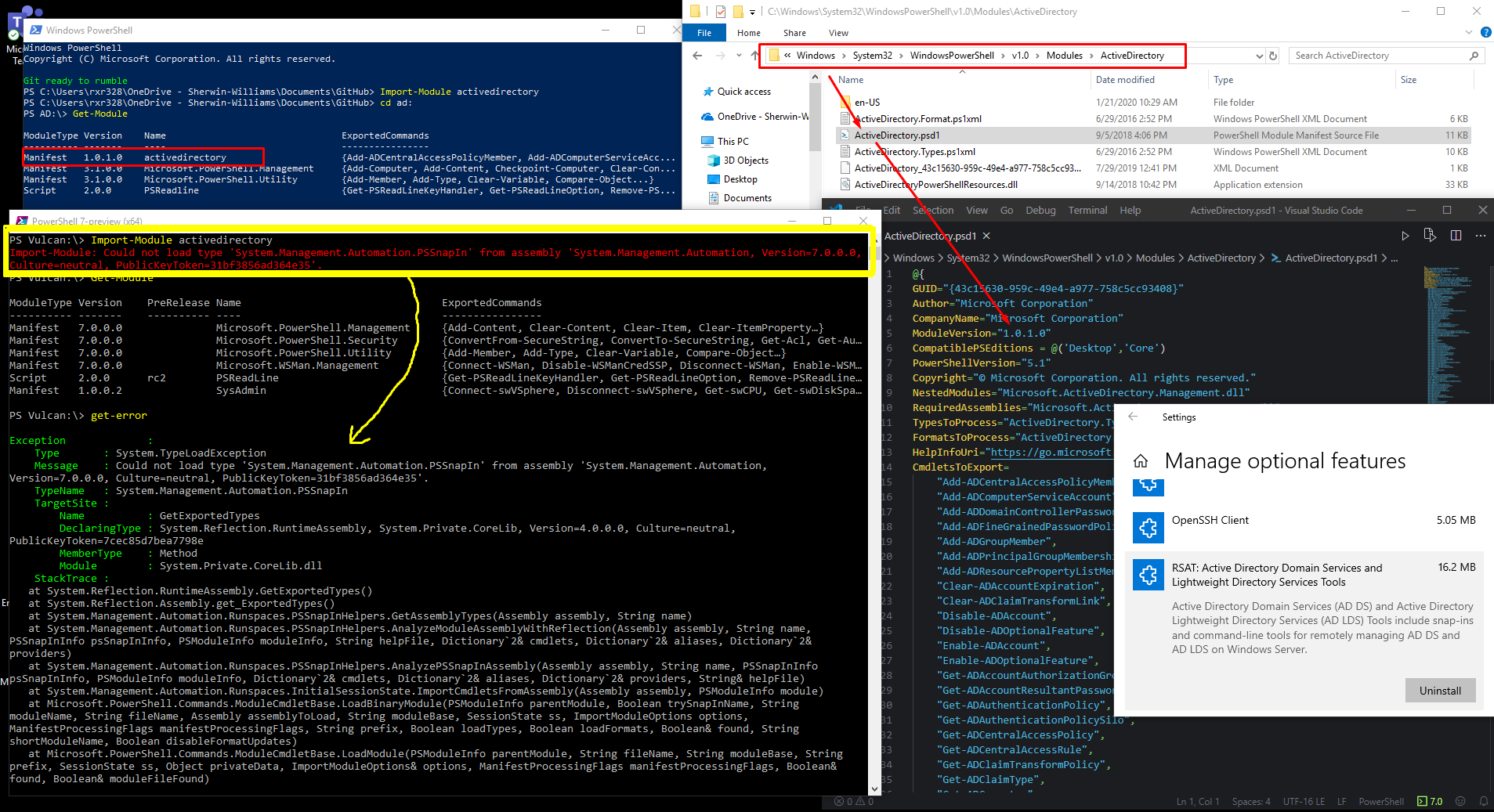The image size is (1494, 812).
Task: Open the Customize Quick Access Toolbar dropdown
Action: tap(753, 11)
